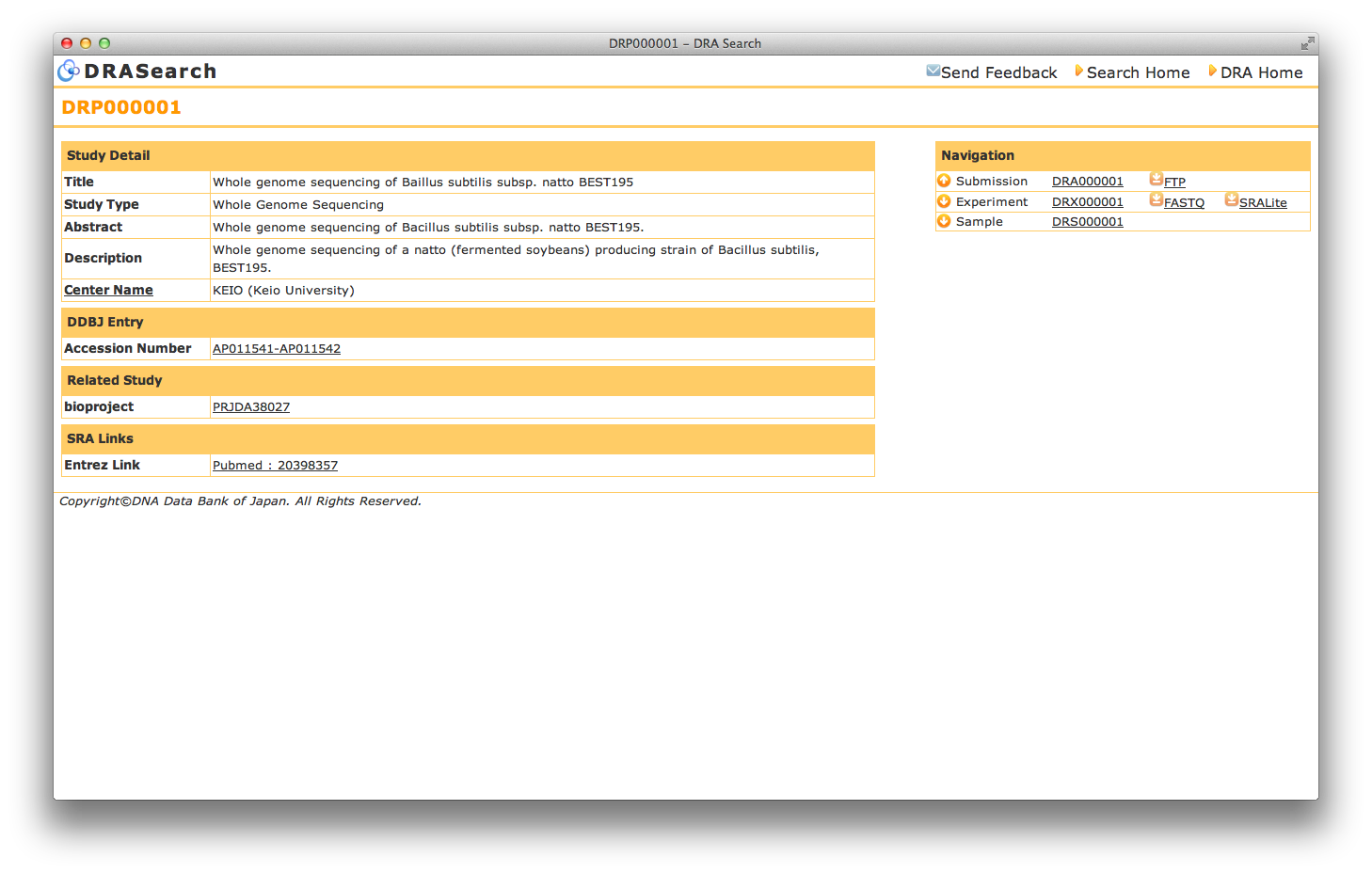Click the Navigation panel header
Image resolution: width=1372 pixels, height=874 pixels.
click(1123, 155)
